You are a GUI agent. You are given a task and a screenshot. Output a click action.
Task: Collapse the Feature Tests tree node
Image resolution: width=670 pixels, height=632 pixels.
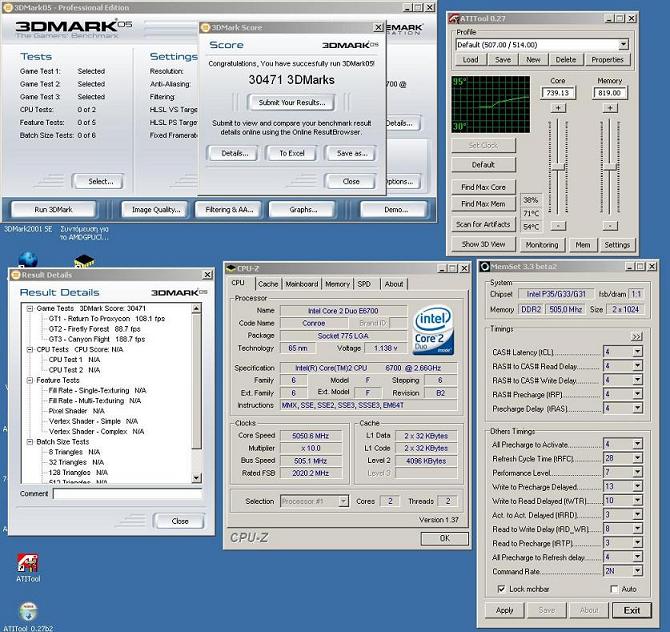click(30, 380)
